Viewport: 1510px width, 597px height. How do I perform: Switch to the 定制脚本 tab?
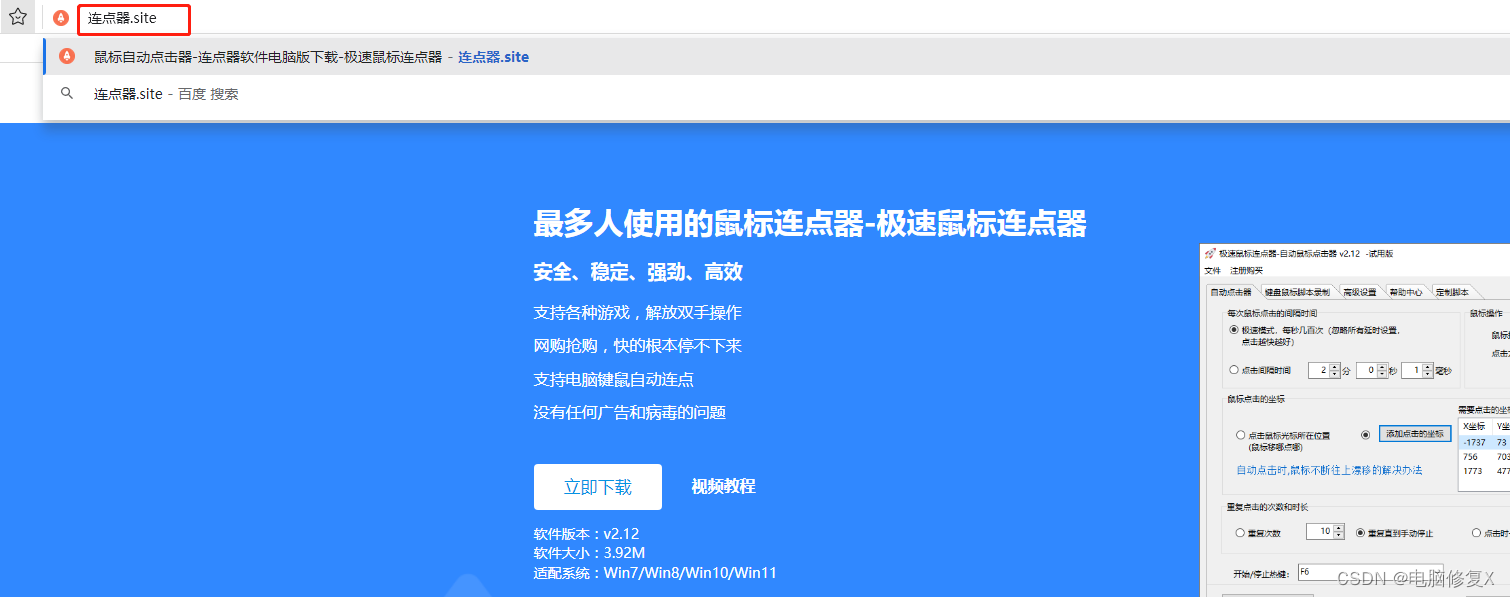coord(1452,292)
